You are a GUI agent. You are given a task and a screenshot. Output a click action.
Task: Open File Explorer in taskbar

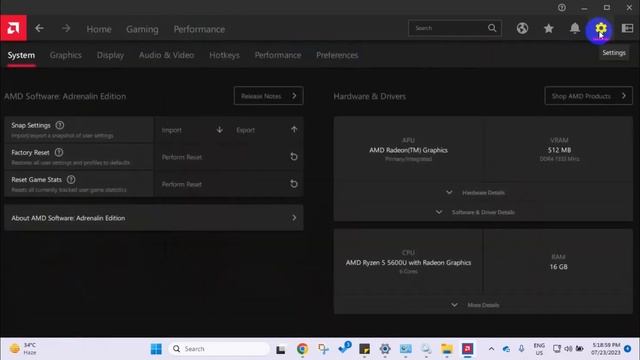coord(447,349)
